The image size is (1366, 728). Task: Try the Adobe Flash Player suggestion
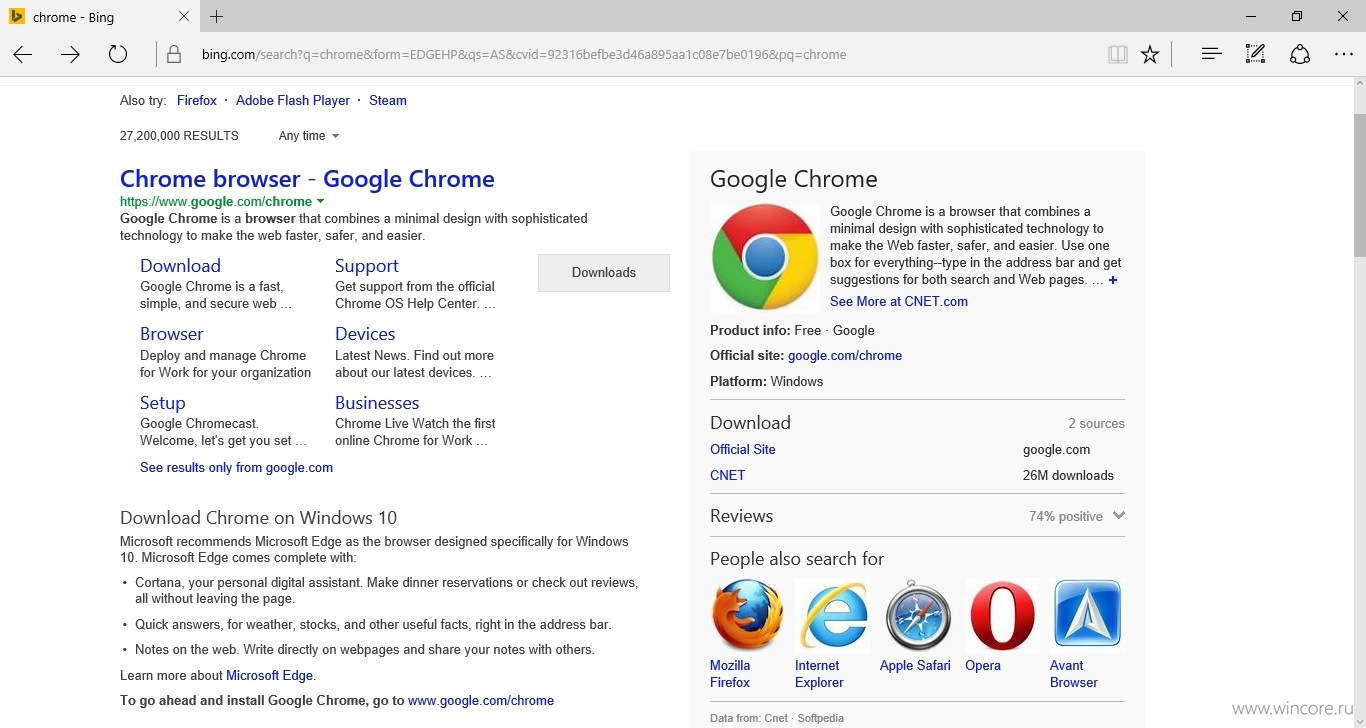pos(293,101)
